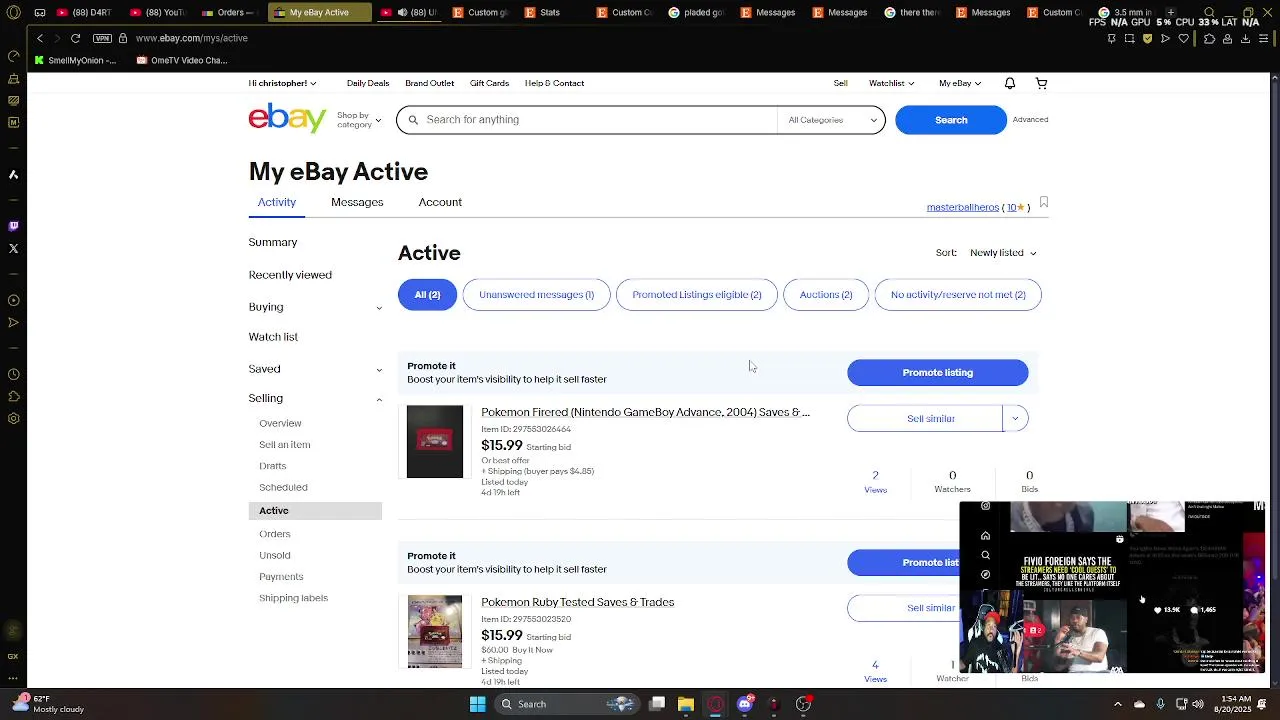Open the Advanced search link
The image size is (1280, 720).
(x=1030, y=120)
